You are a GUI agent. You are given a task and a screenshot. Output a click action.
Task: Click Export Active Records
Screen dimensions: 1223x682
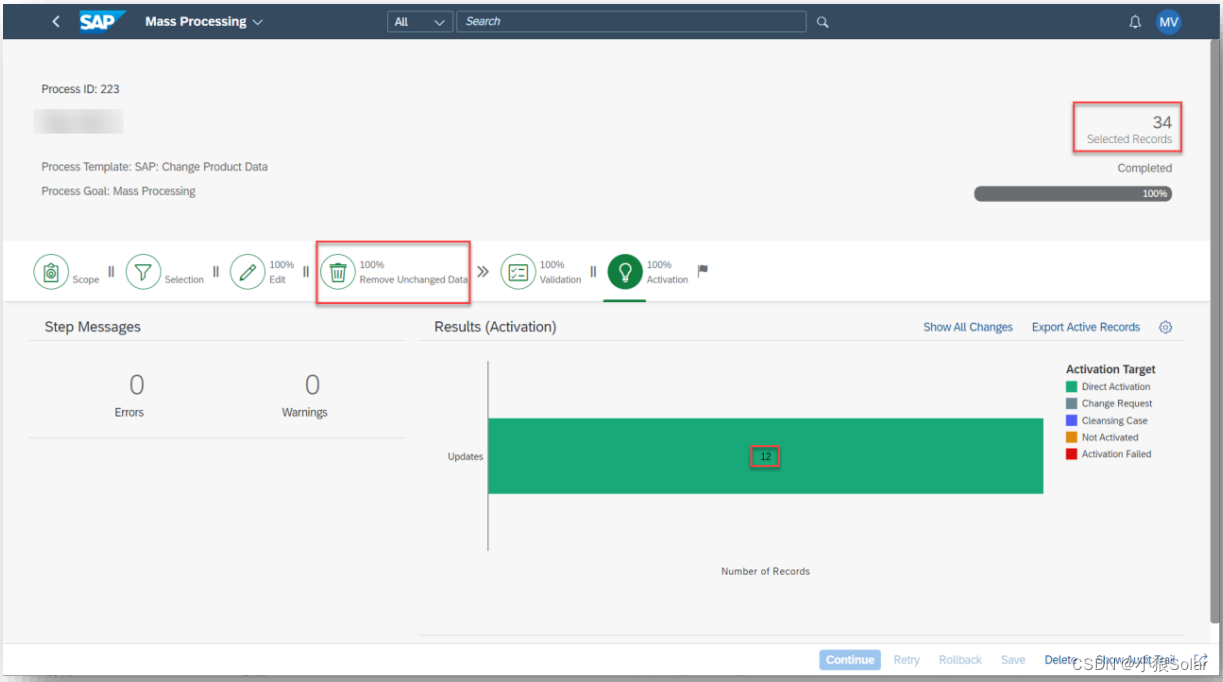click(x=1086, y=327)
